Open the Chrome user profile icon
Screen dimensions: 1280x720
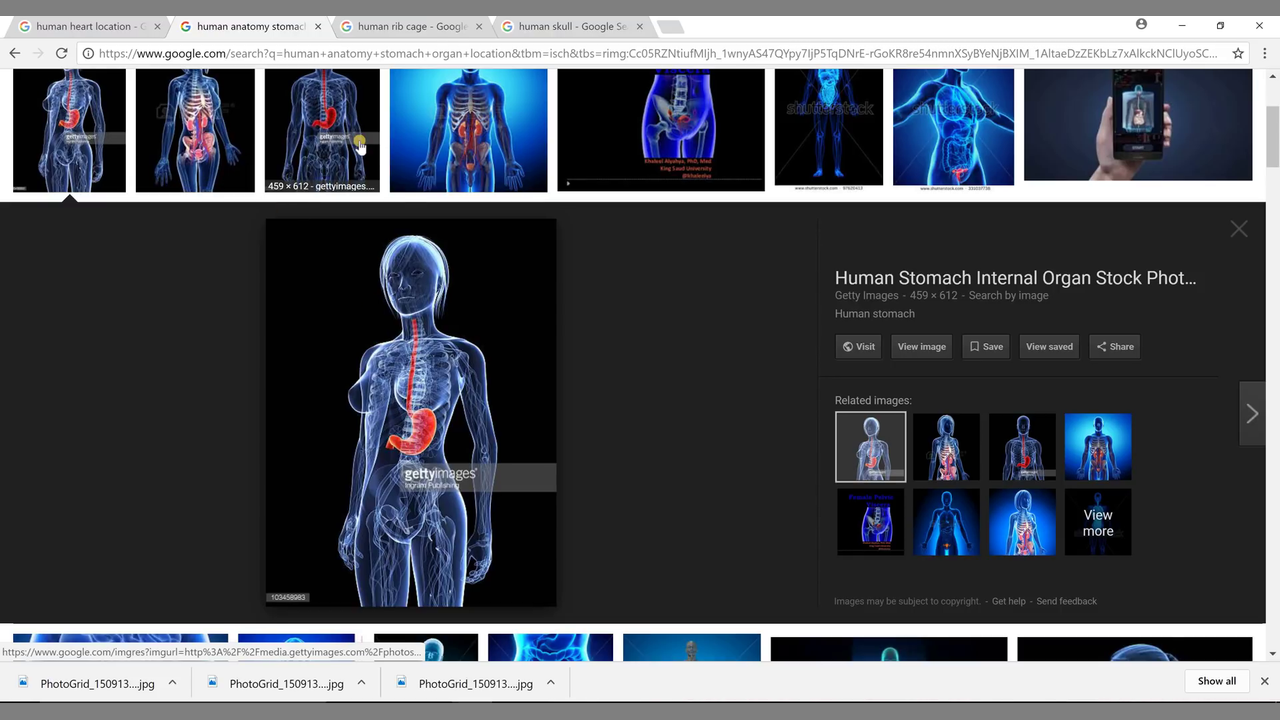[1141, 25]
